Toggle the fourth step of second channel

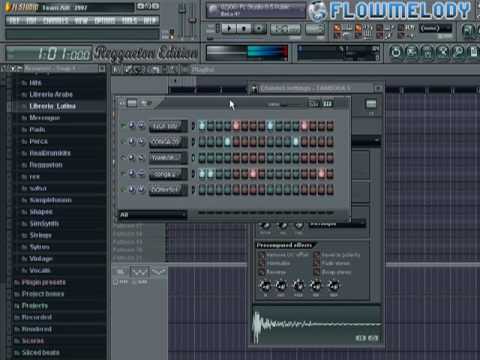(227, 142)
